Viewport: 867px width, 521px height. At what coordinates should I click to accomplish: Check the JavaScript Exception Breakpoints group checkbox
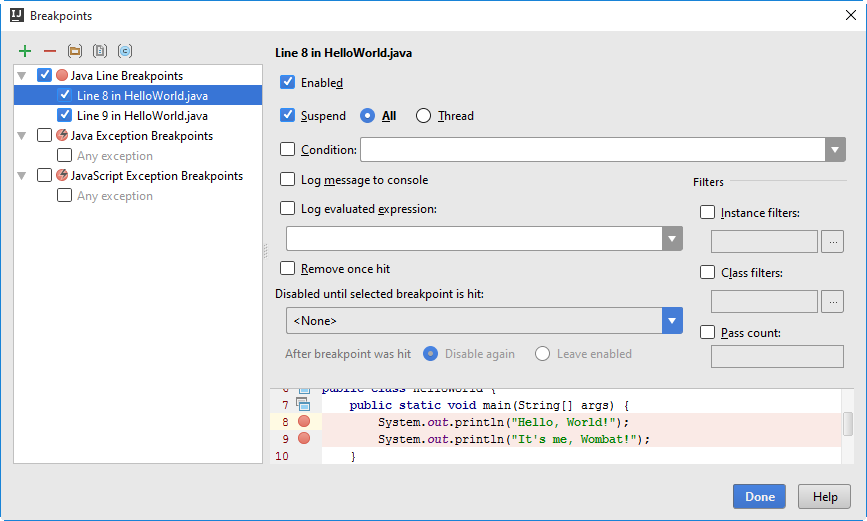tap(44, 175)
